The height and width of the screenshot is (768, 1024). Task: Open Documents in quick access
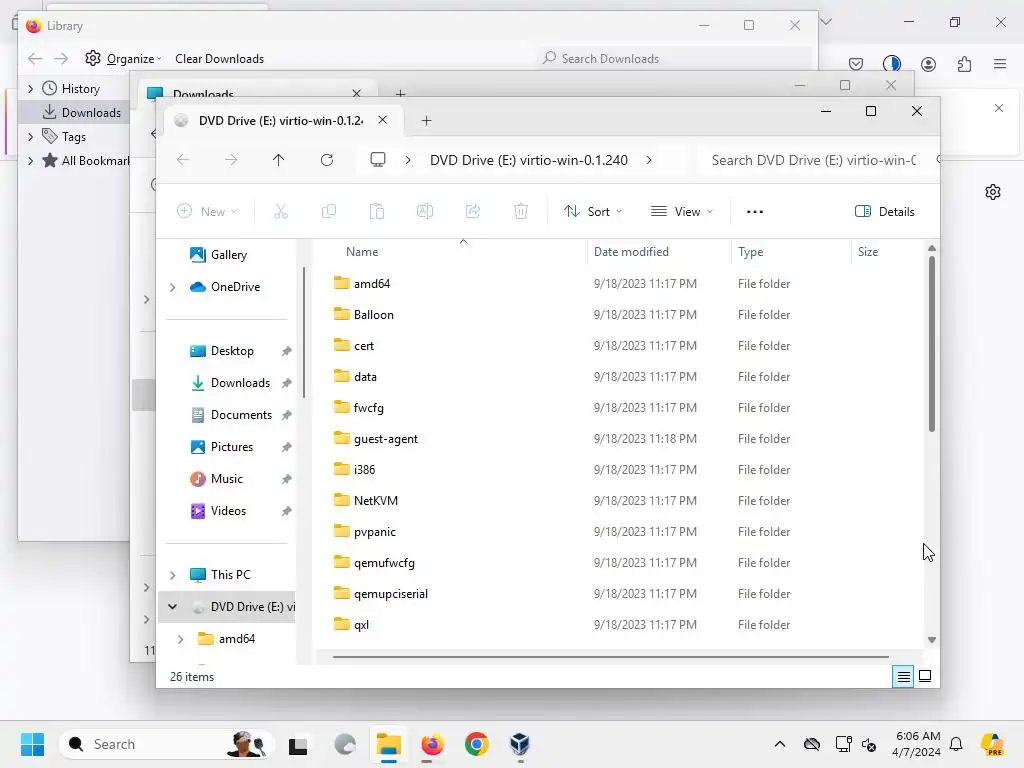pyautogui.click(x=241, y=415)
